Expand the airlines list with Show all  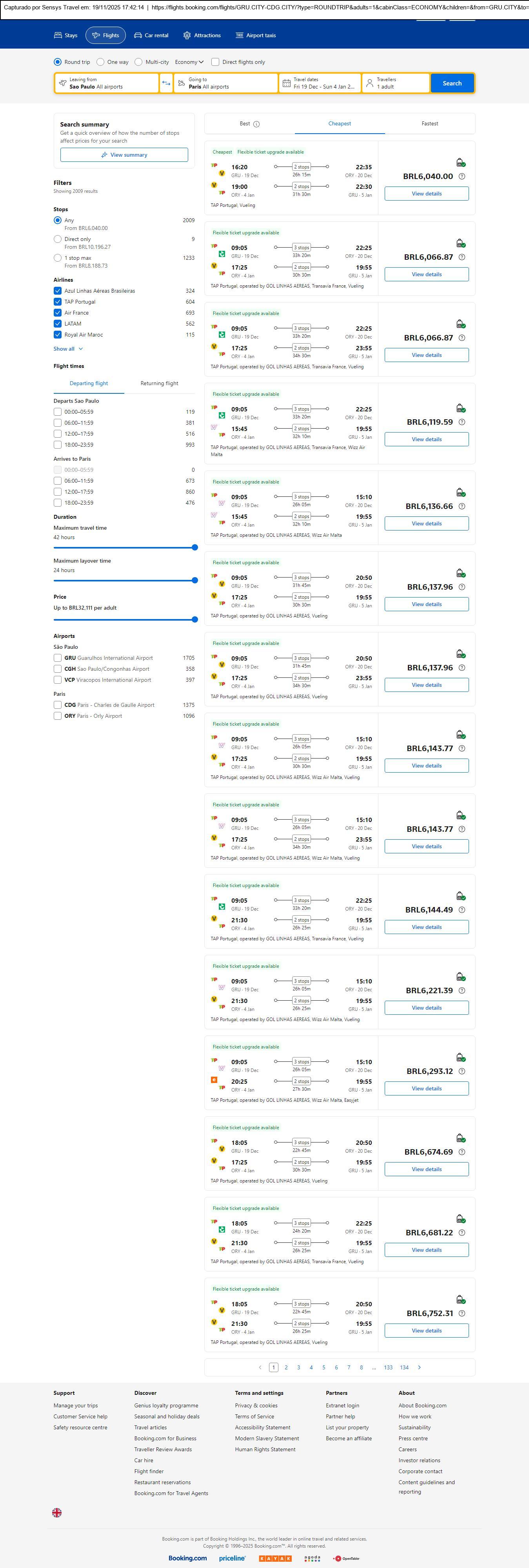coord(68,349)
